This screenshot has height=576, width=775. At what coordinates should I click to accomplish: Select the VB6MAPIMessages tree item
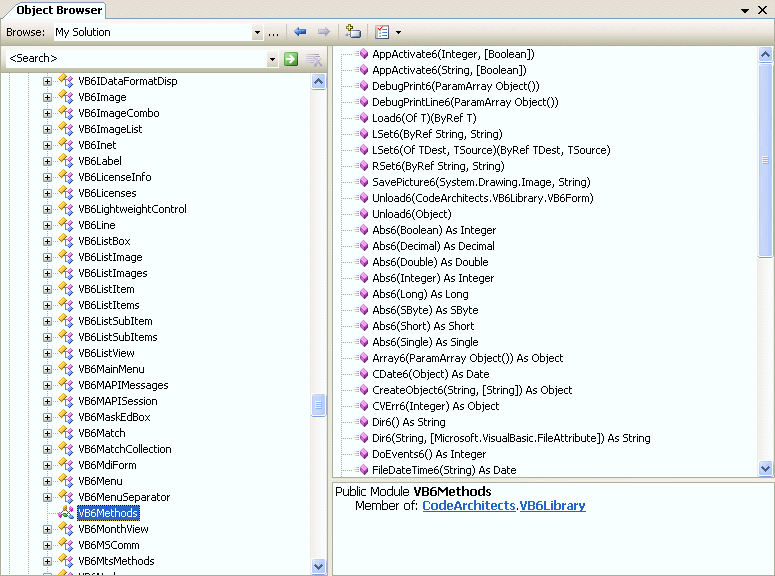[123, 385]
